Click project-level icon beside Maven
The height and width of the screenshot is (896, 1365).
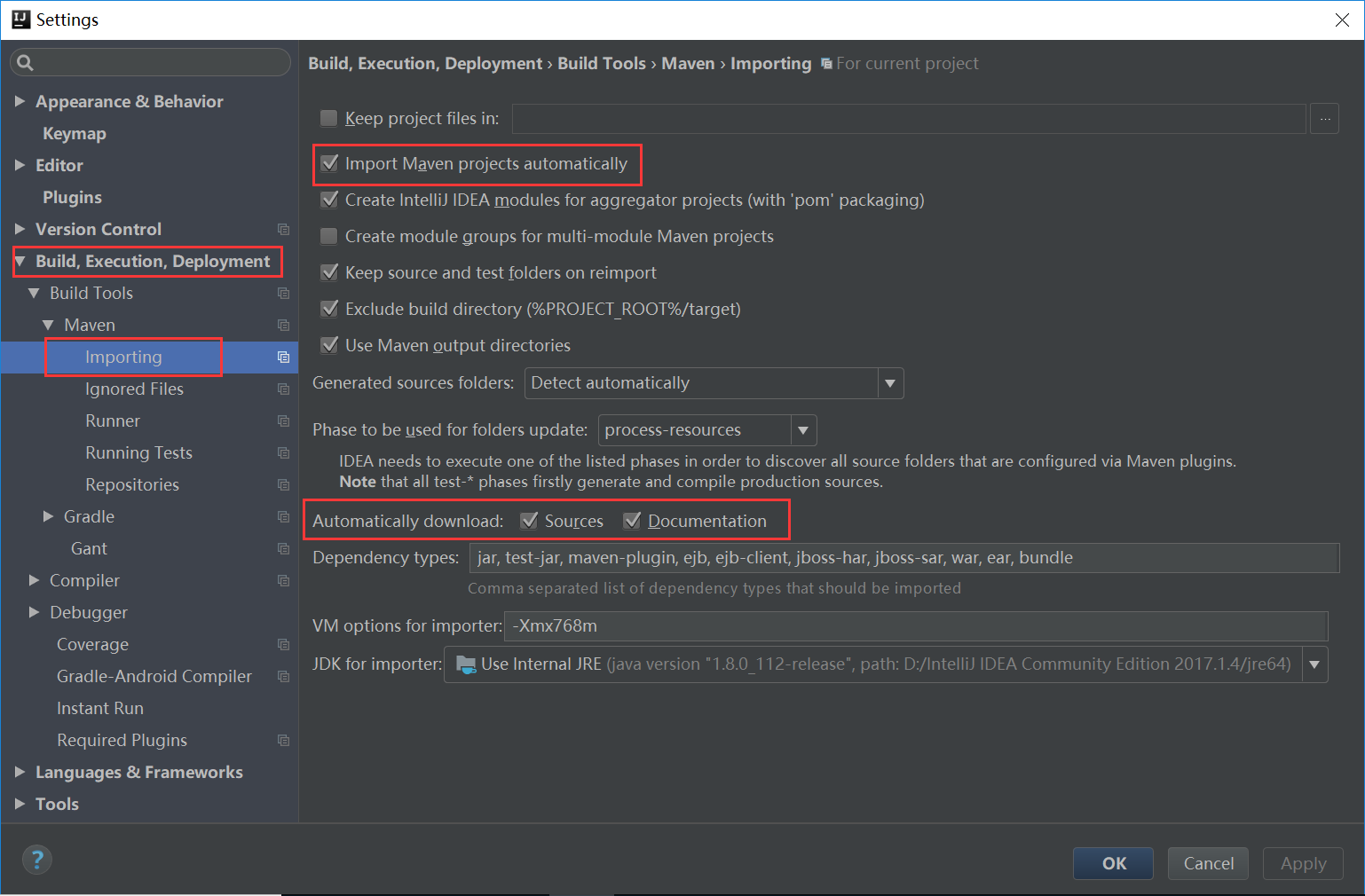pos(283,325)
